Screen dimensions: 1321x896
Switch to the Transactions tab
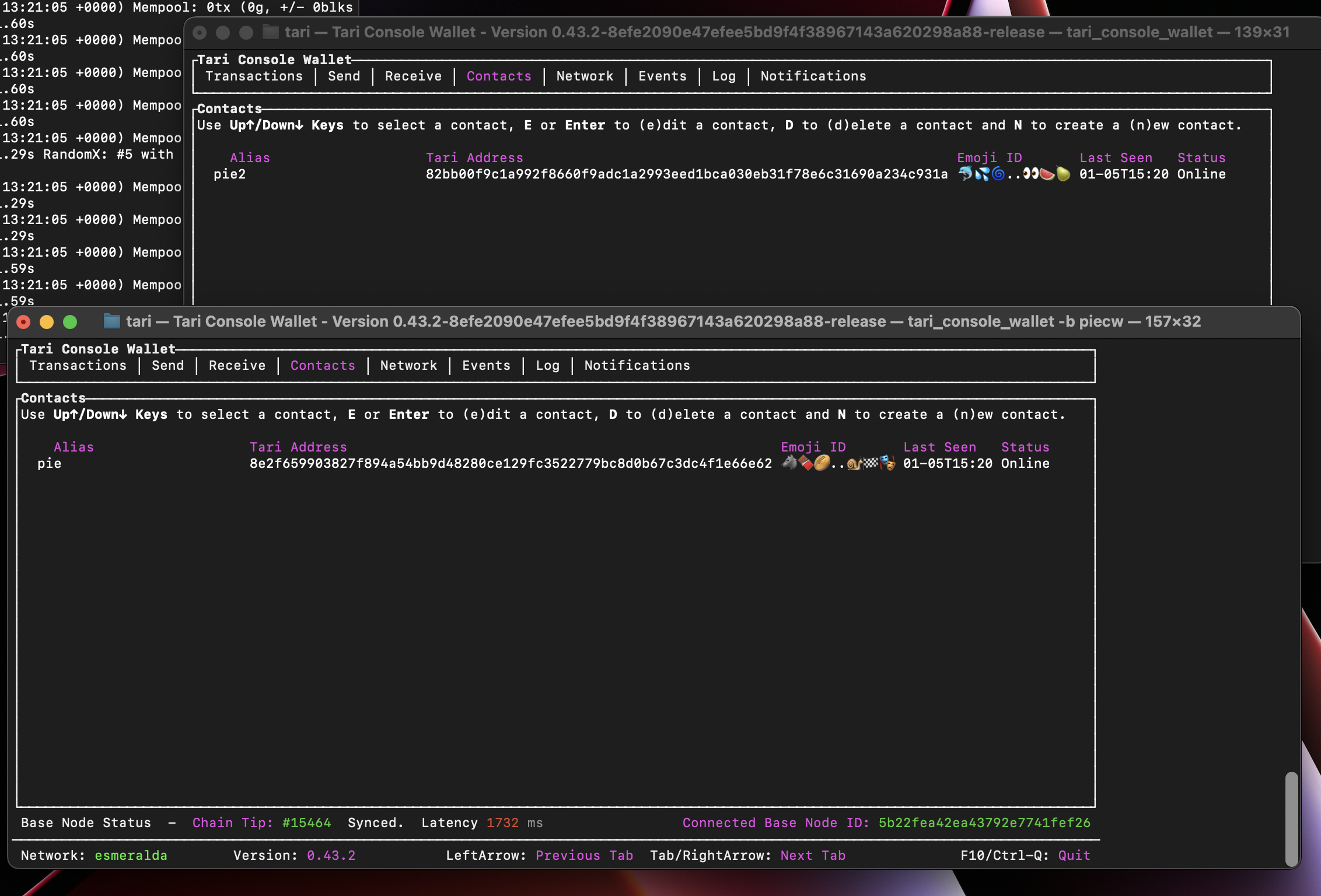point(79,366)
